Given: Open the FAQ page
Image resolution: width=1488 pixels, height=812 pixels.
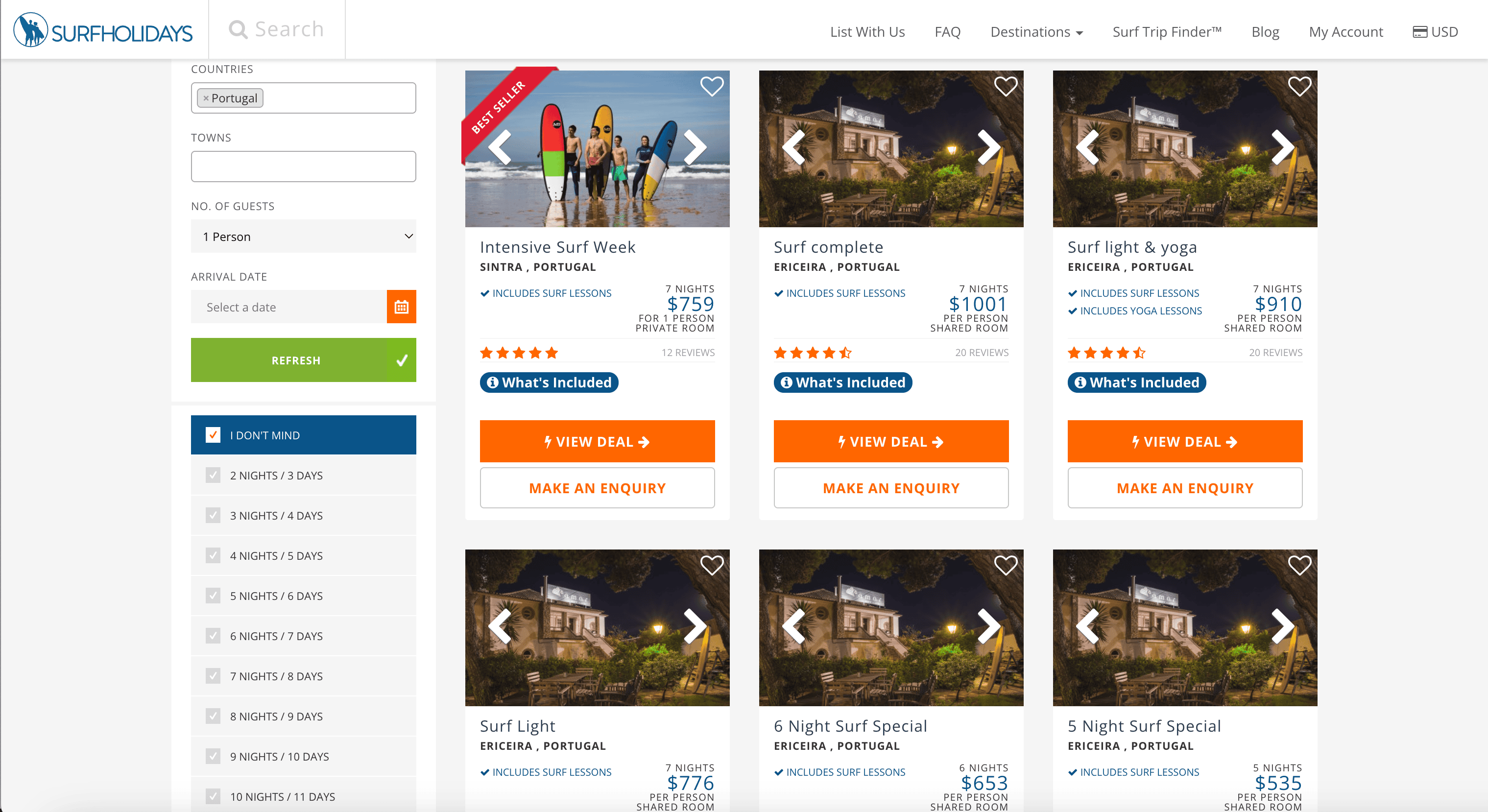Looking at the screenshot, I should coord(947,32).
